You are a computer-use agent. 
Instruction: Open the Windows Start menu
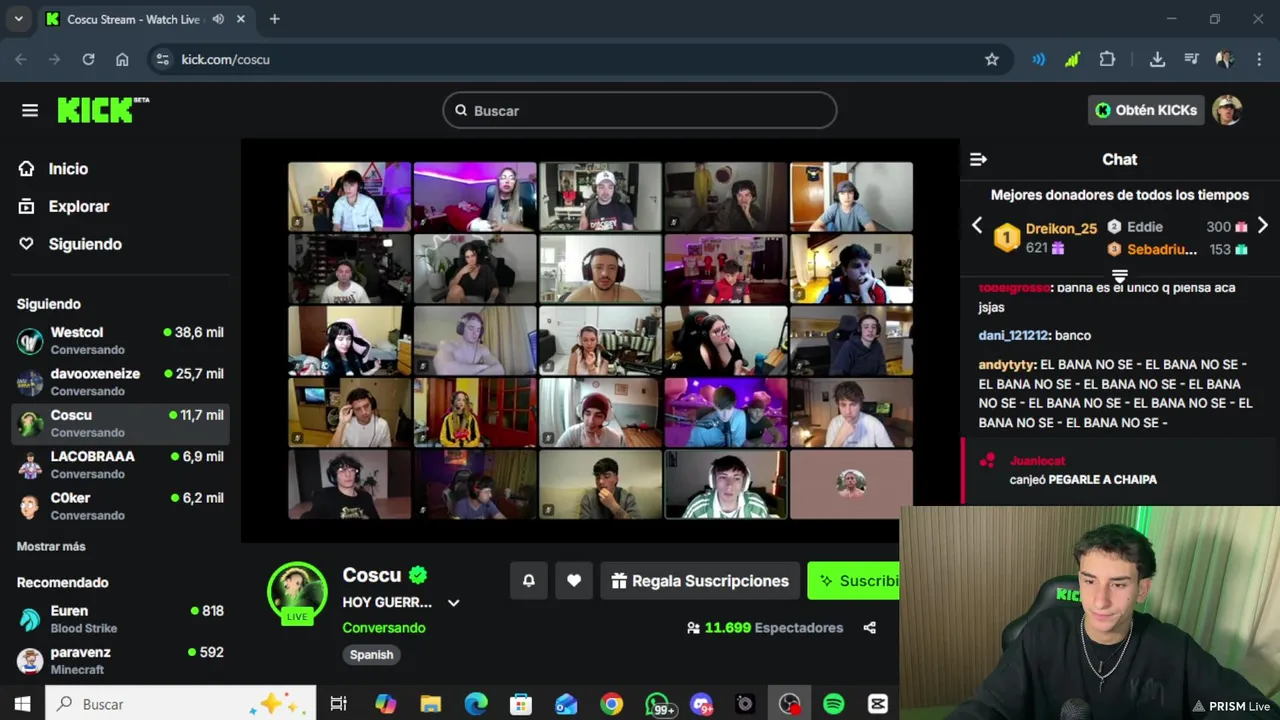click(22, 704)
